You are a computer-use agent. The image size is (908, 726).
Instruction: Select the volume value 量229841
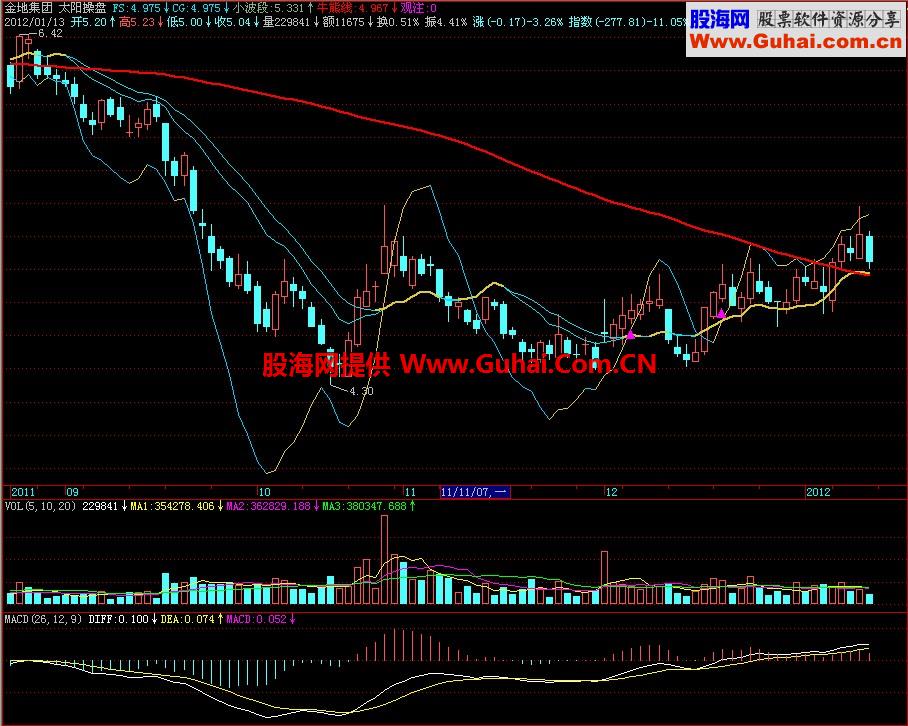(286, 23)
